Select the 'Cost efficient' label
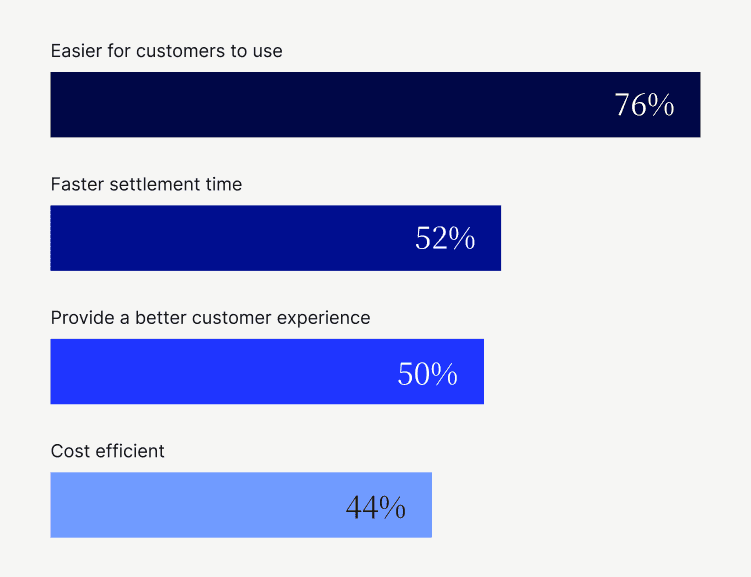The image size is (751, 577). click(x=107, y=451)
